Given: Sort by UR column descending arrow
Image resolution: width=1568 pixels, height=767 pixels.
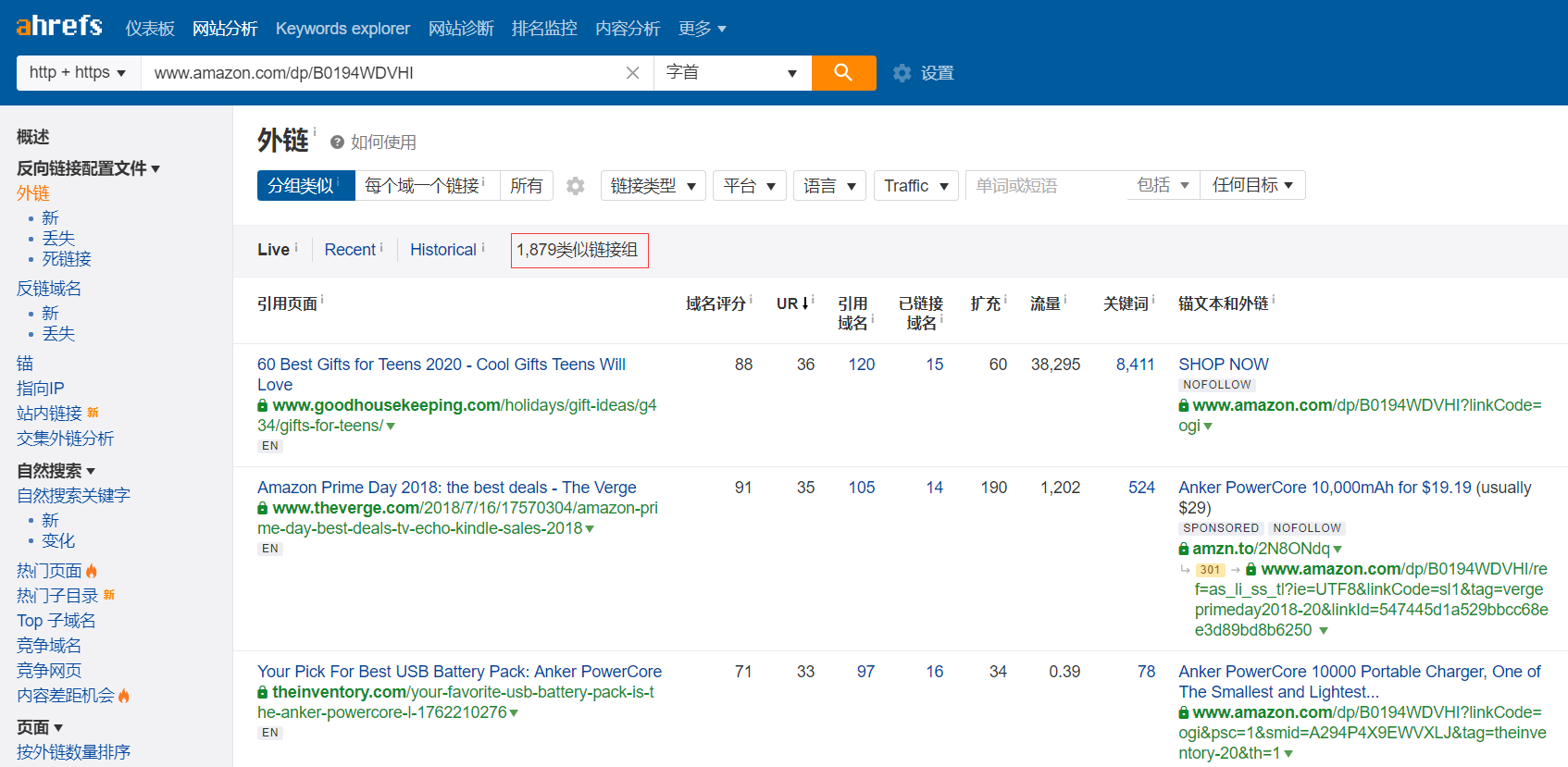Looking at the screenshot, I should click(x=806, y=303).
